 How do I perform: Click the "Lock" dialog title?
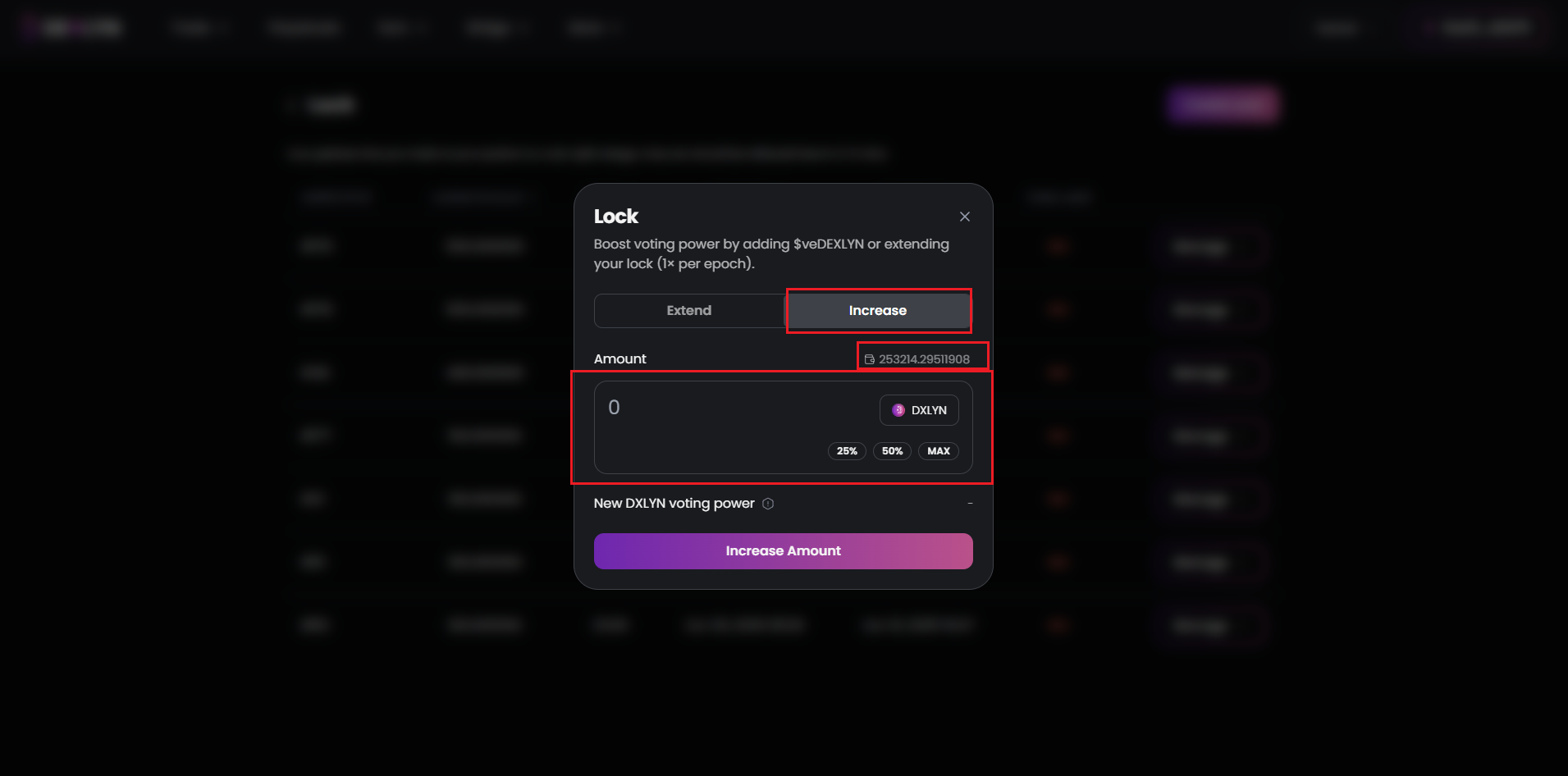(x=616, y=217)
